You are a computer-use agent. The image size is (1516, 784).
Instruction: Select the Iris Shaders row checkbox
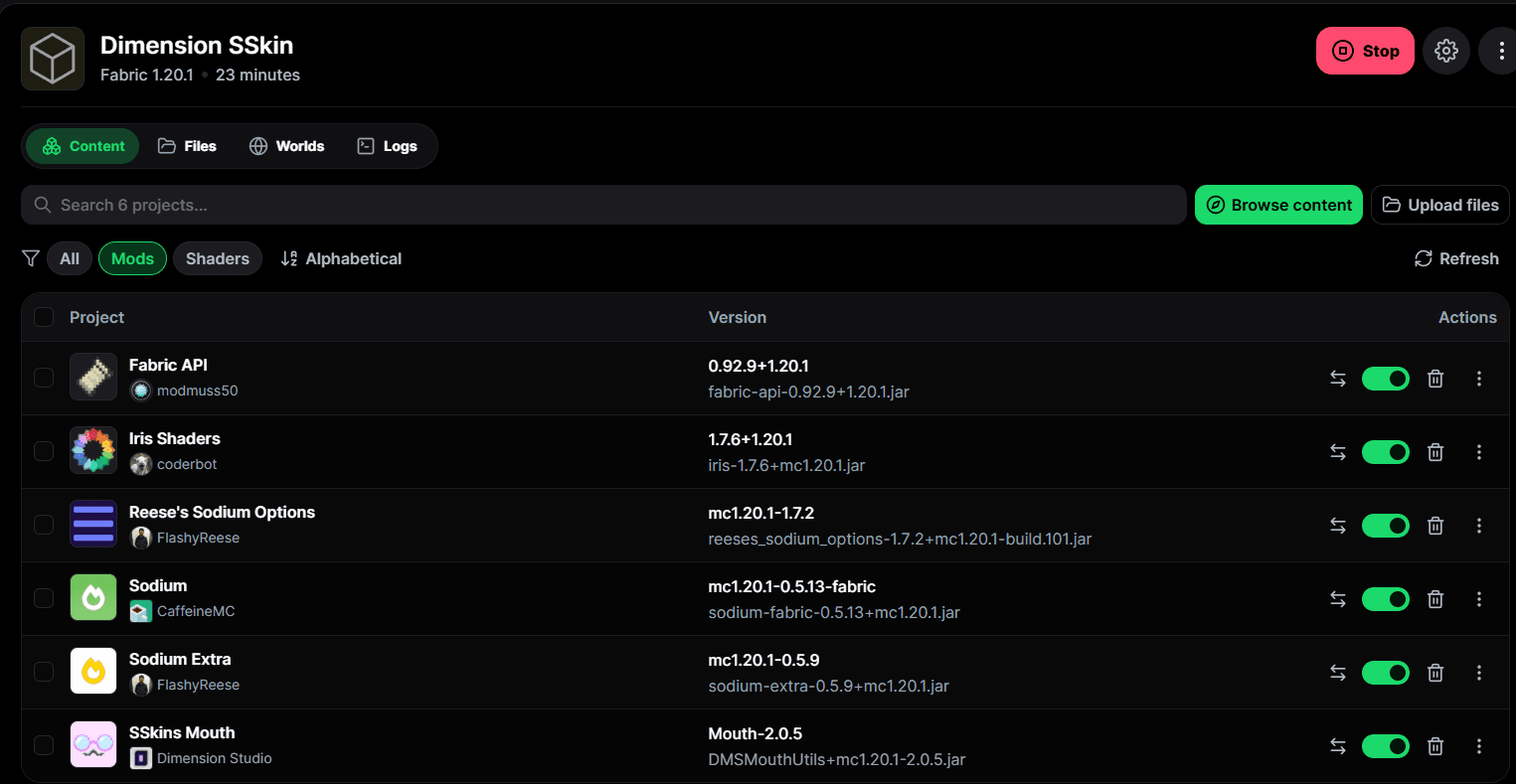(44, 451)
